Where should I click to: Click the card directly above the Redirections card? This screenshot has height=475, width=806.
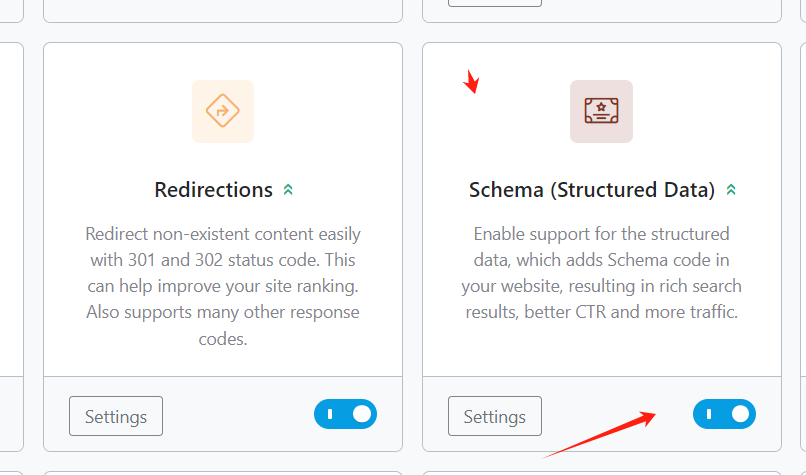pyautogui.click(x=223, y=10)
